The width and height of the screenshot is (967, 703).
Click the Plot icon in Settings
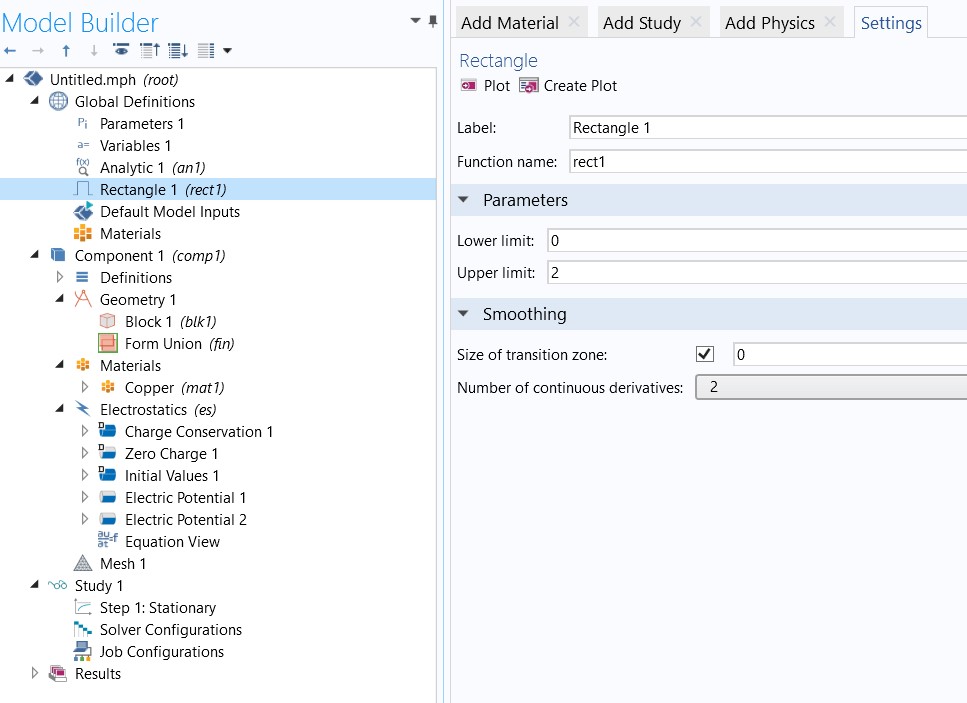pyautogui.click(x=468, y=86)
